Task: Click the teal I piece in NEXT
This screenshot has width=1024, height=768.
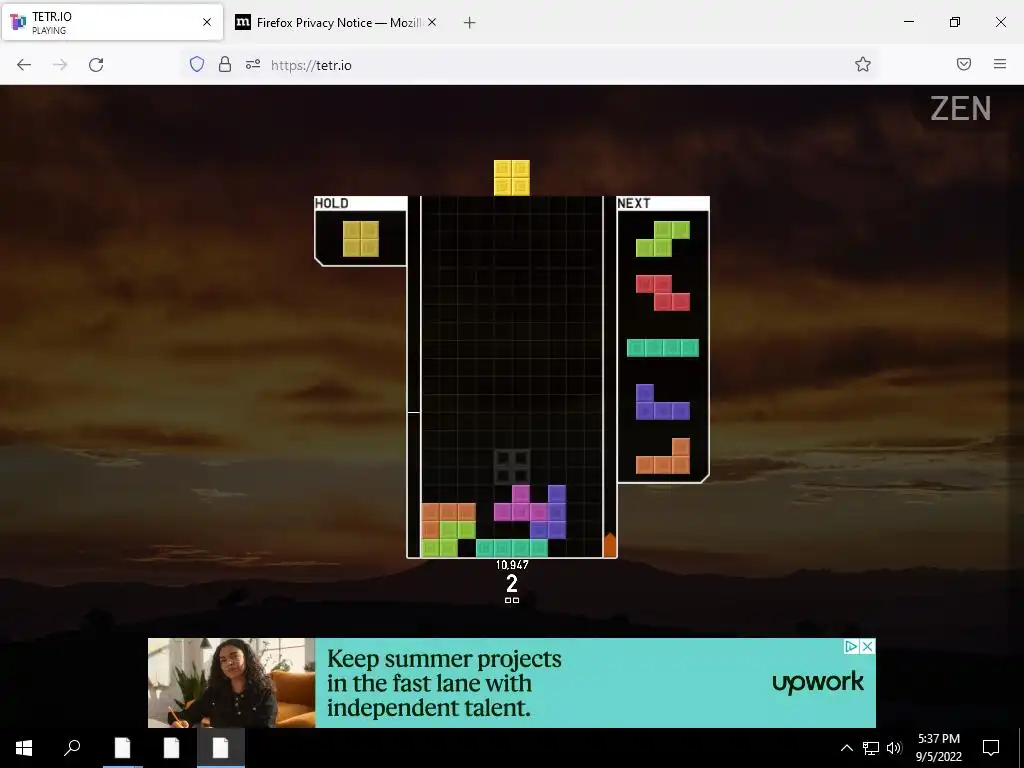Action: point(663,347)
